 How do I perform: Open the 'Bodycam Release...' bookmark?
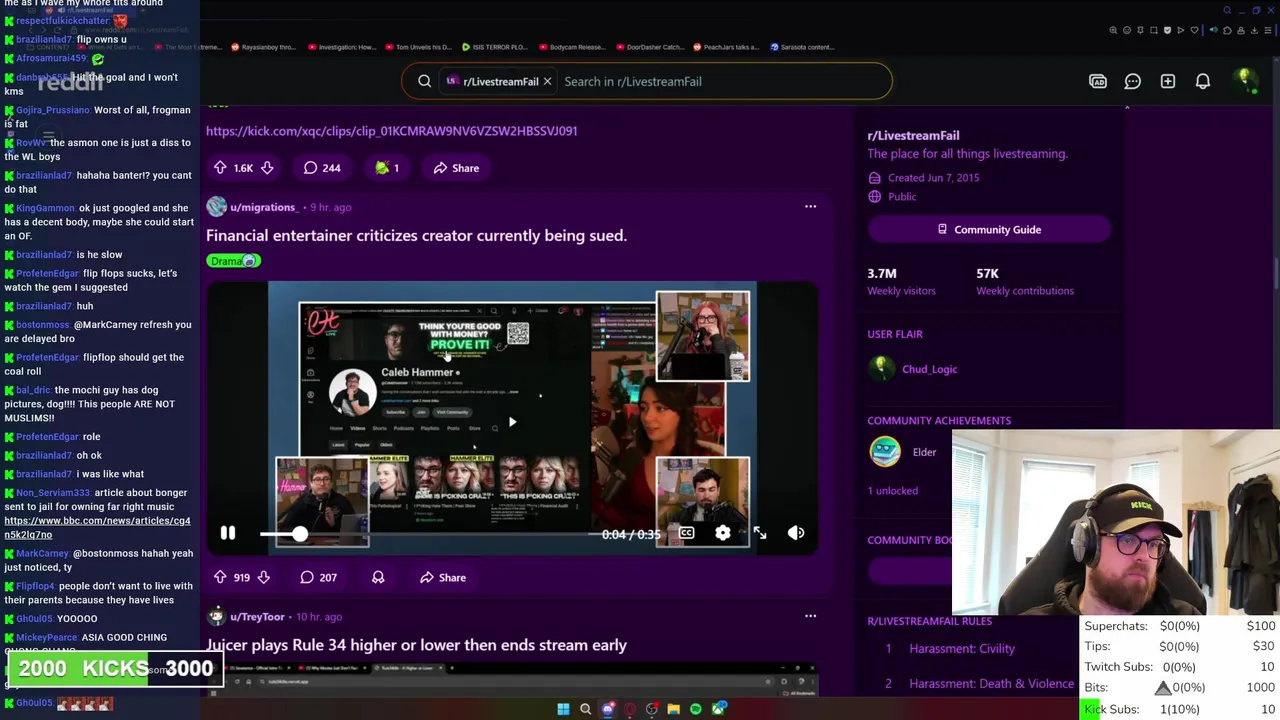coord(571,47)
